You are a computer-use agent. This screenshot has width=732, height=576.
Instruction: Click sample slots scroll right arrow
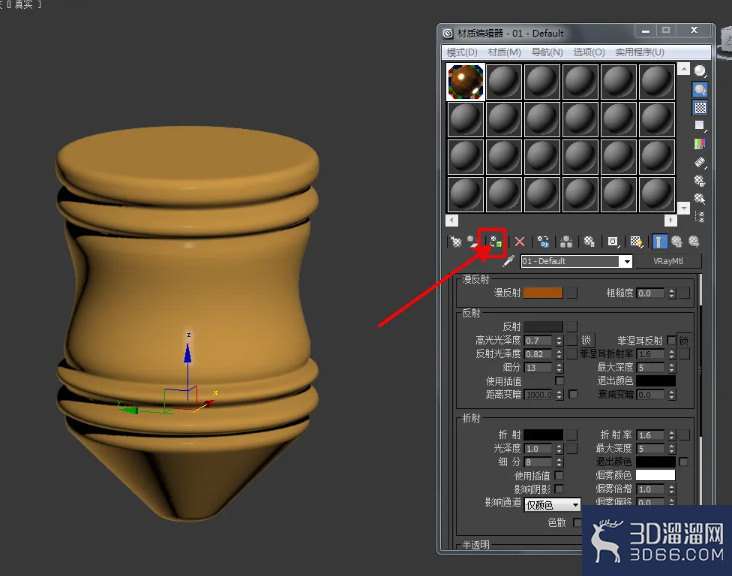click(x=670, y=220)
